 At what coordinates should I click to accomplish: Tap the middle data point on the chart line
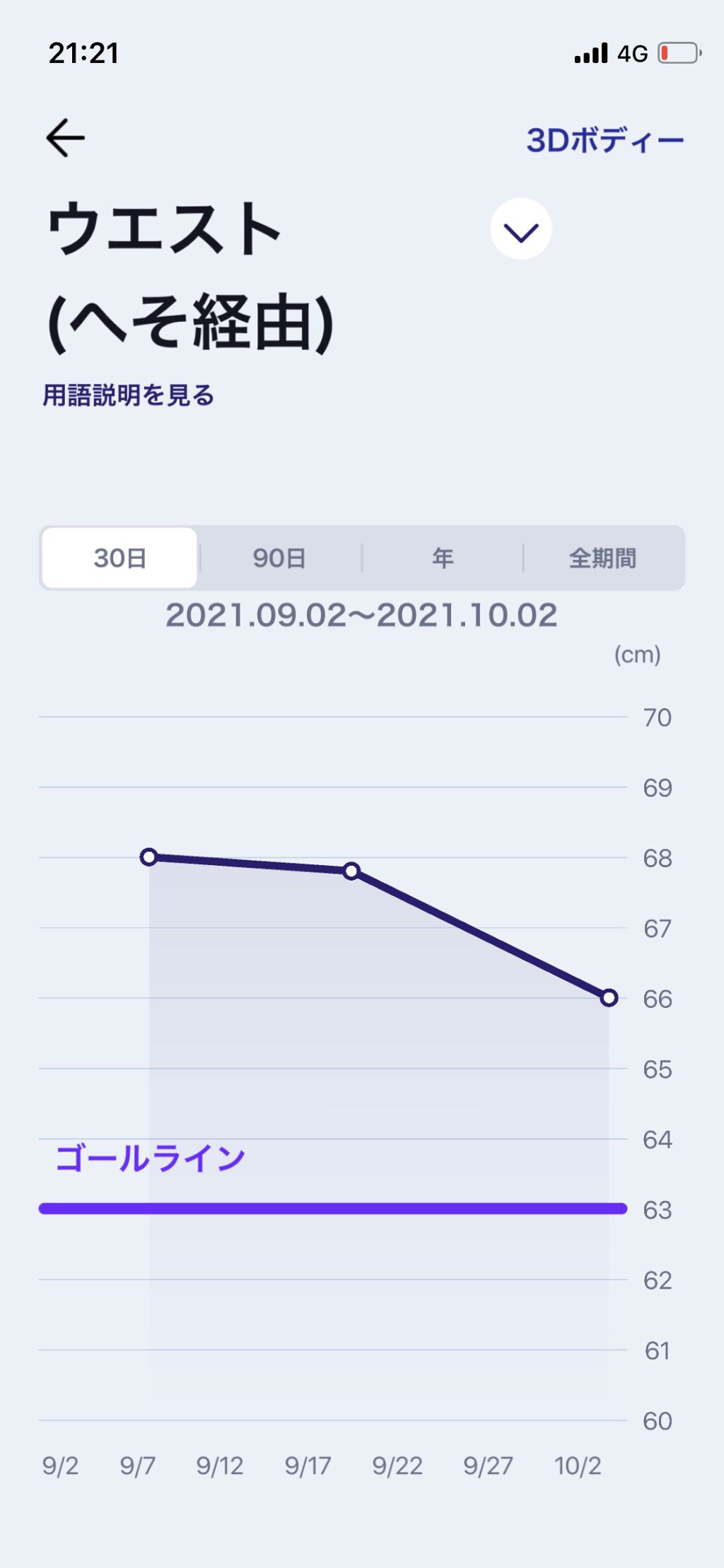pos(351,871)
